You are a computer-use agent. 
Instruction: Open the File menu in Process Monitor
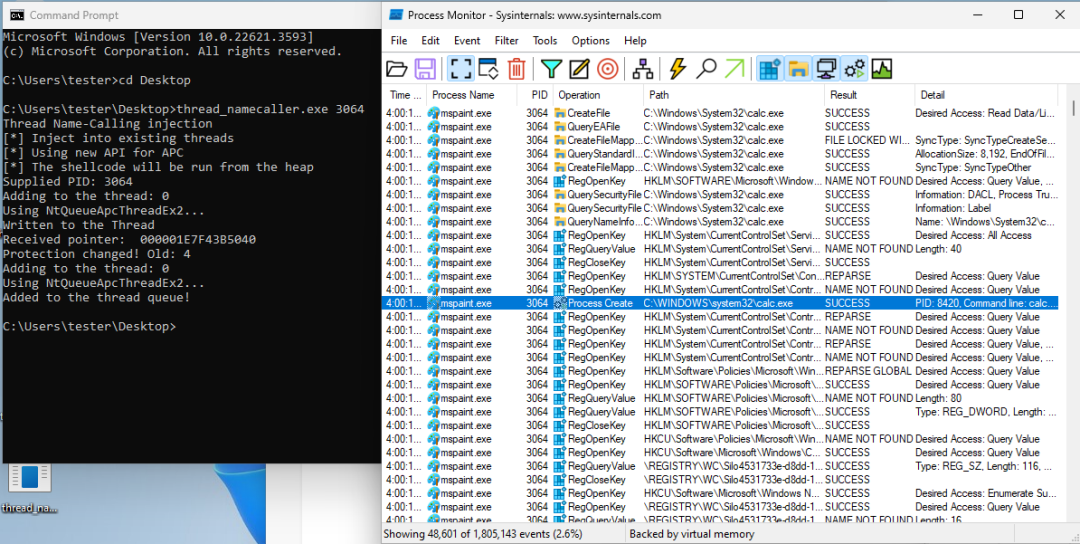coord(399,41)
